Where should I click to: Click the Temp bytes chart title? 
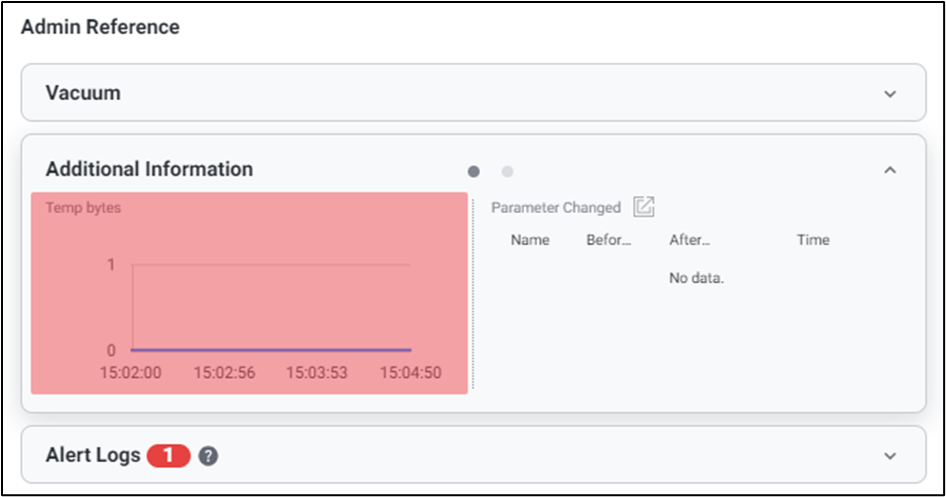tap(83, 208)
